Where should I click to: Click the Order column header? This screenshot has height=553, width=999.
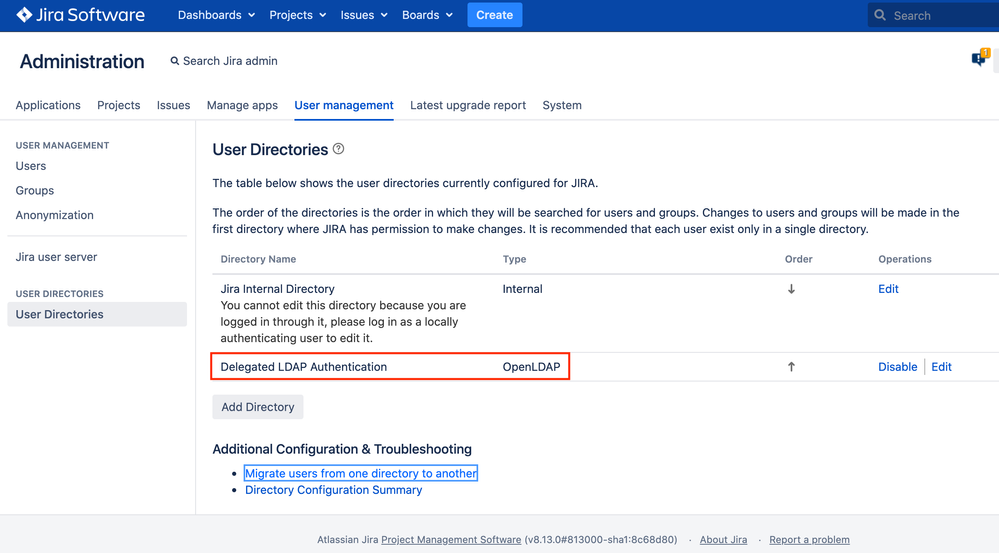(798, 259)
